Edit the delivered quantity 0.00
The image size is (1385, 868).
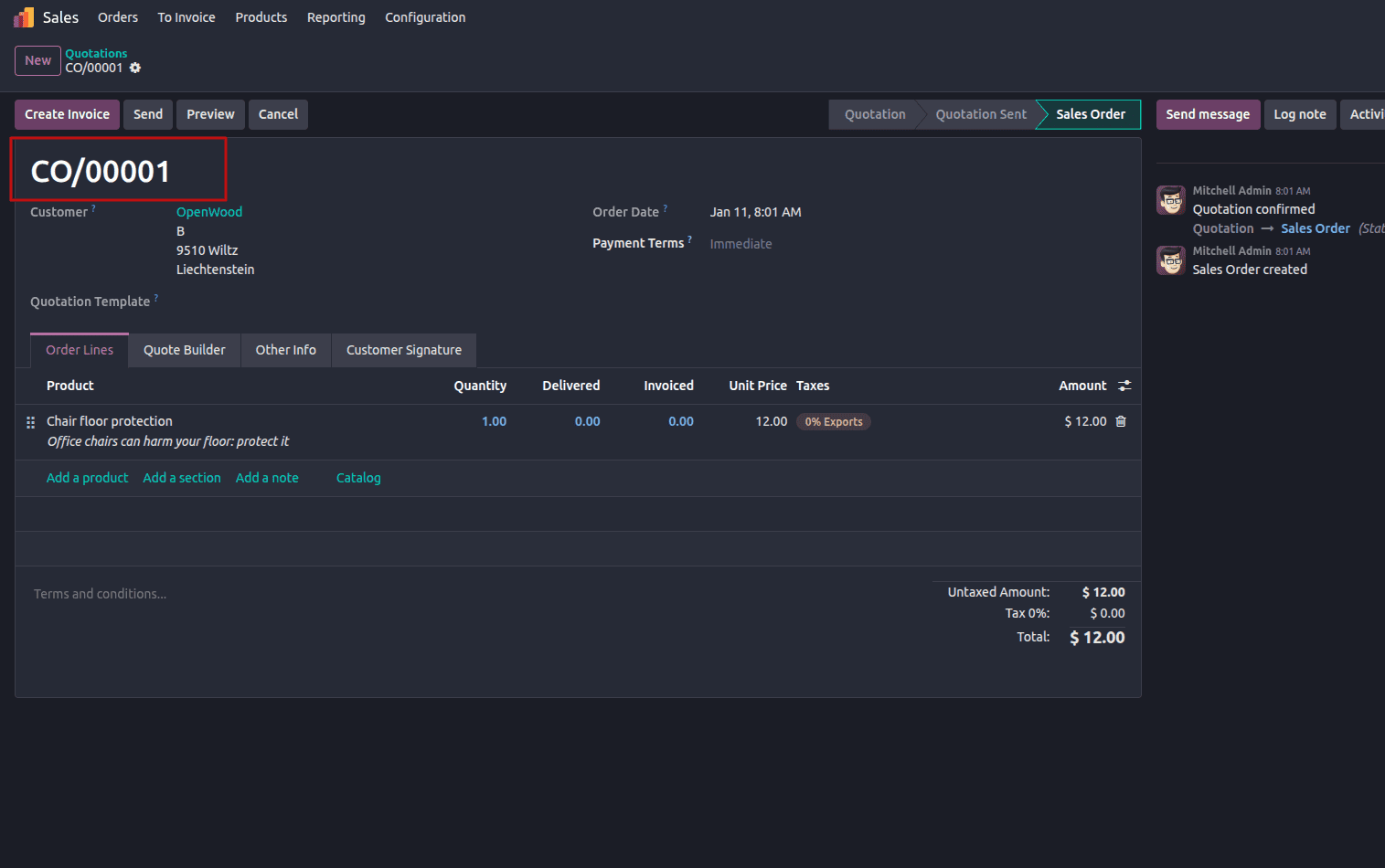coord(587,421)
